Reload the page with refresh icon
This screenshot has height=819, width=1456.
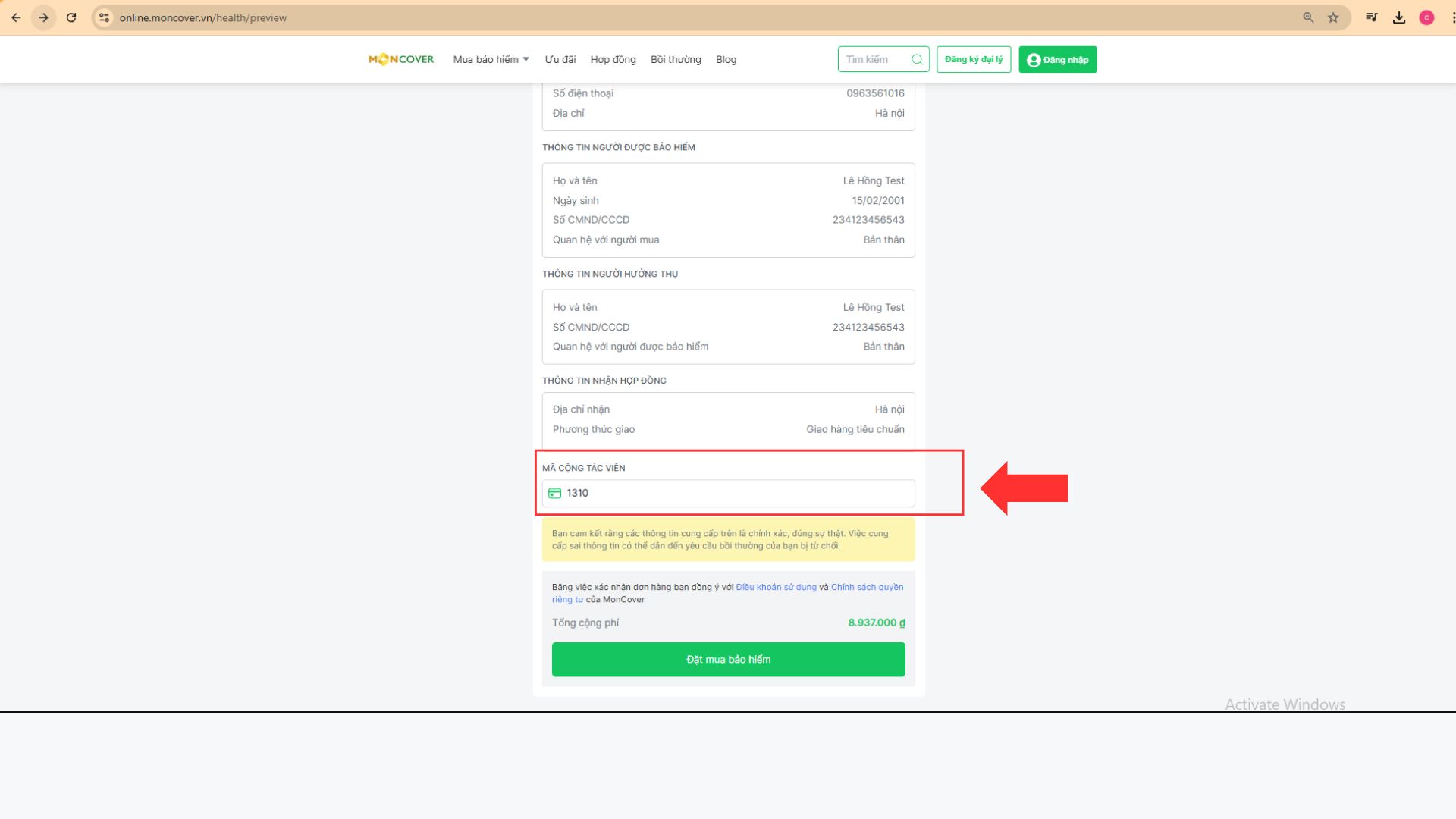pyautogui.click(x=71, y=17)
